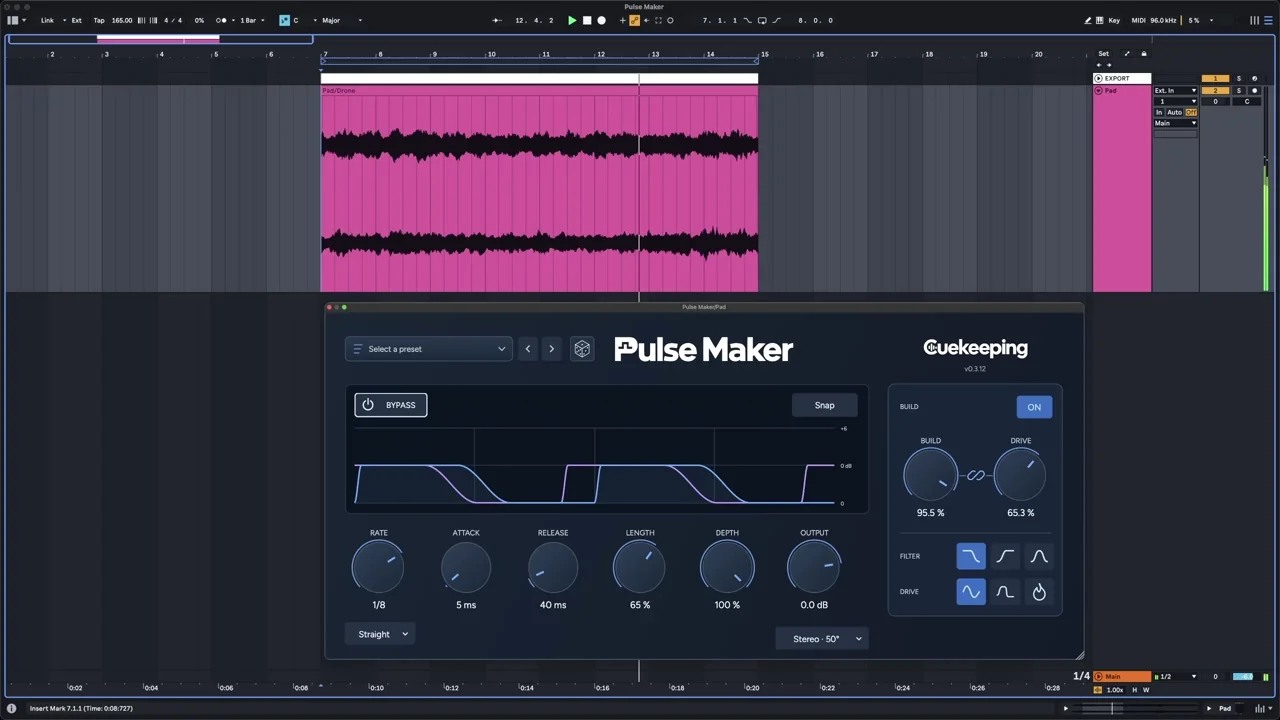This screenshot has height=720, width=1280.
Task: Select the band-pass filter shape icon
Action: [x=1039, y=556]
